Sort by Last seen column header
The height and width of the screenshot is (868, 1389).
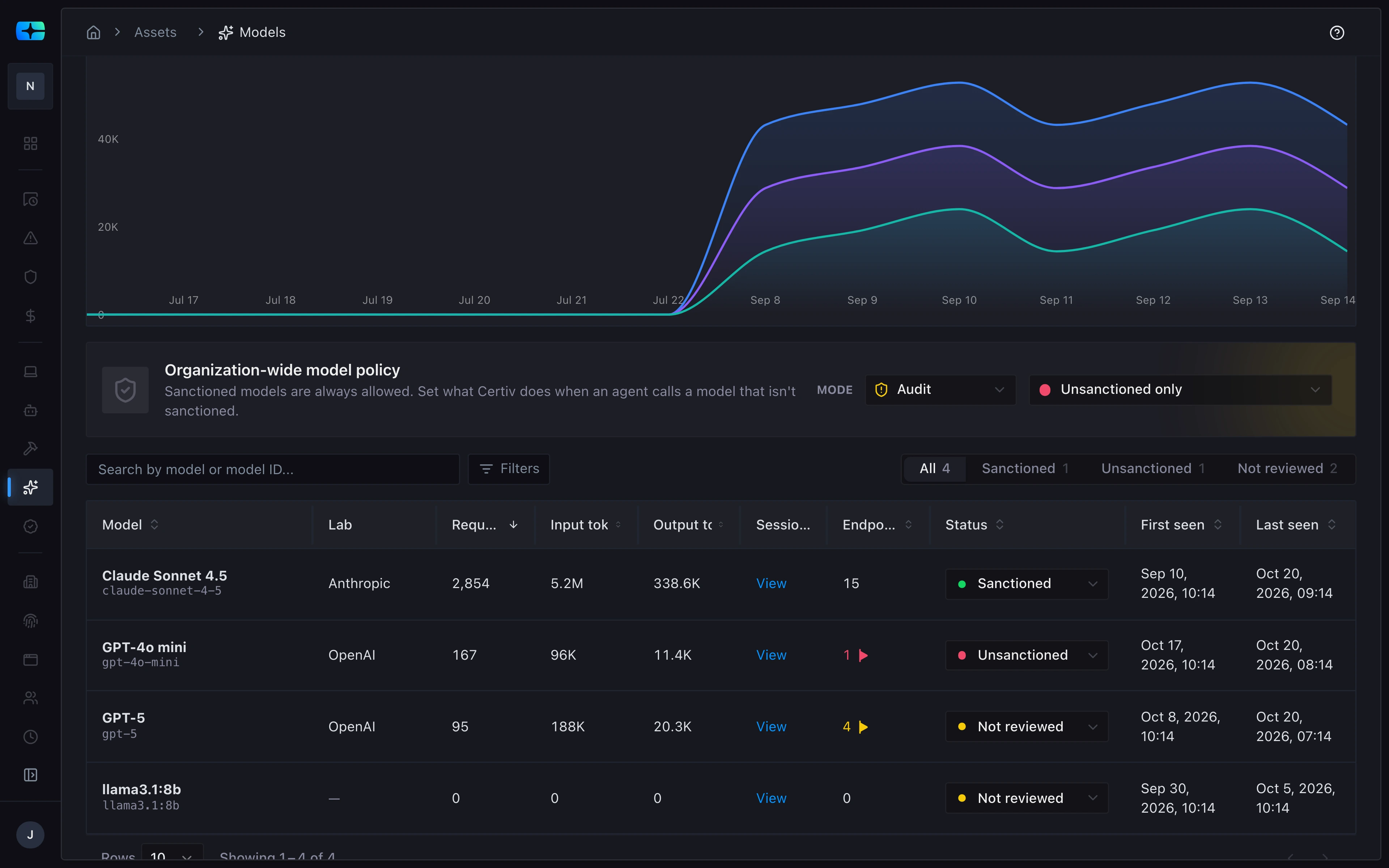point(1296,525)
